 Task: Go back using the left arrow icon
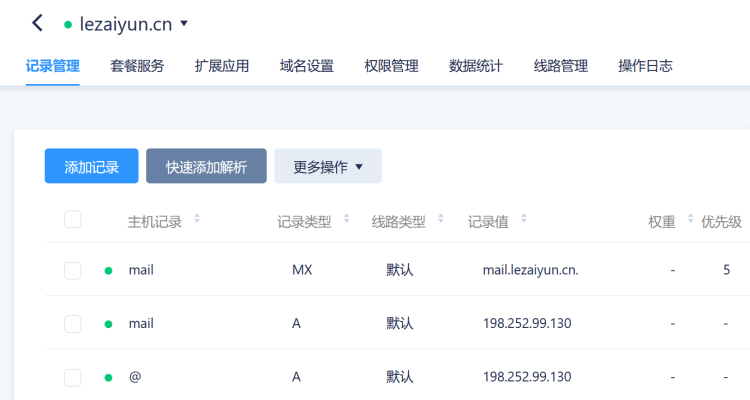click(37, 22)
